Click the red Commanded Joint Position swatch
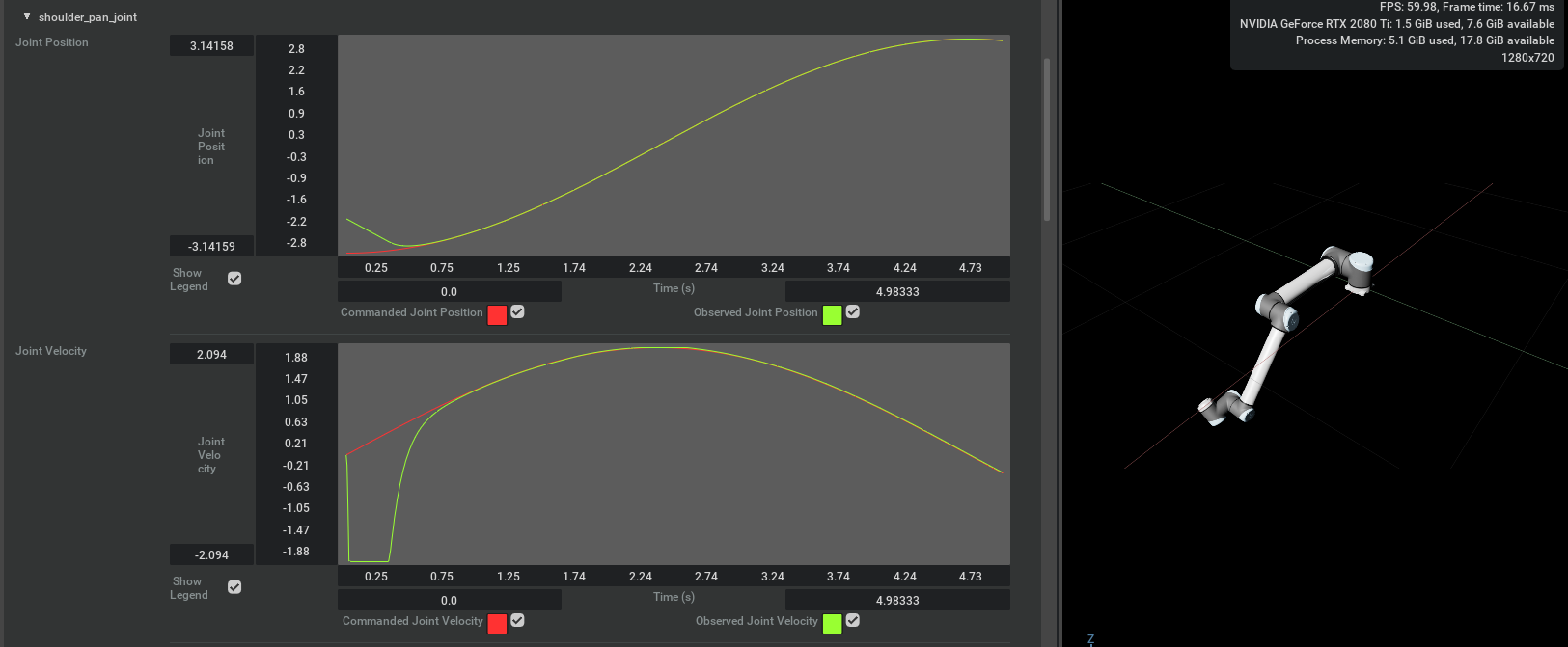Screen dimensions: 1568x647 tap(497, 315)
